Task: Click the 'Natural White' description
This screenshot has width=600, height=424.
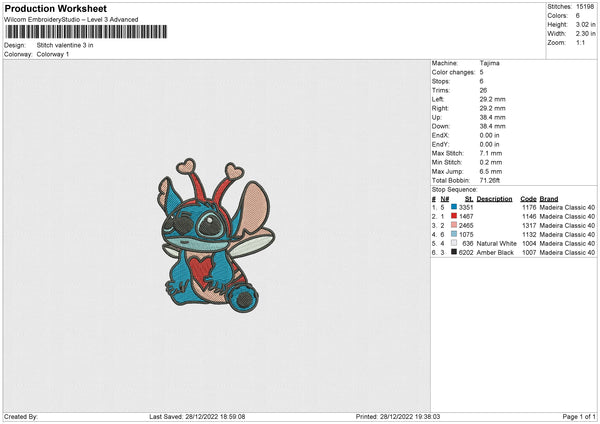Action: [x=497, y=243]
